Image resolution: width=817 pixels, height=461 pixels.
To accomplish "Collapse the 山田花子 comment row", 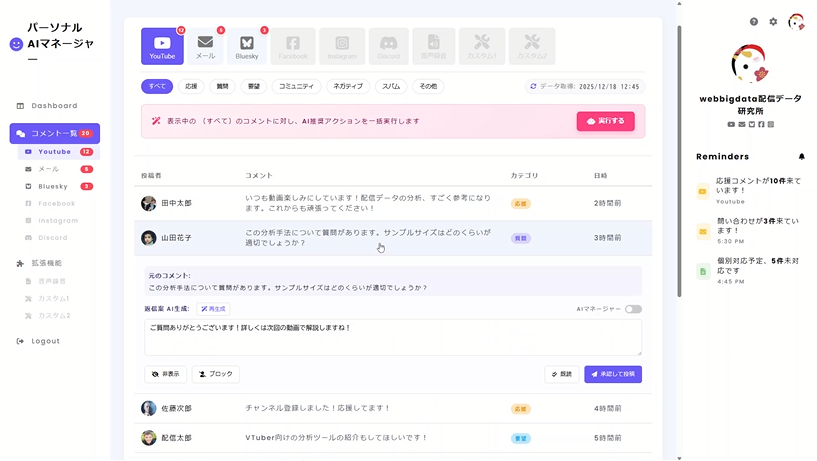I will [392, 238].
